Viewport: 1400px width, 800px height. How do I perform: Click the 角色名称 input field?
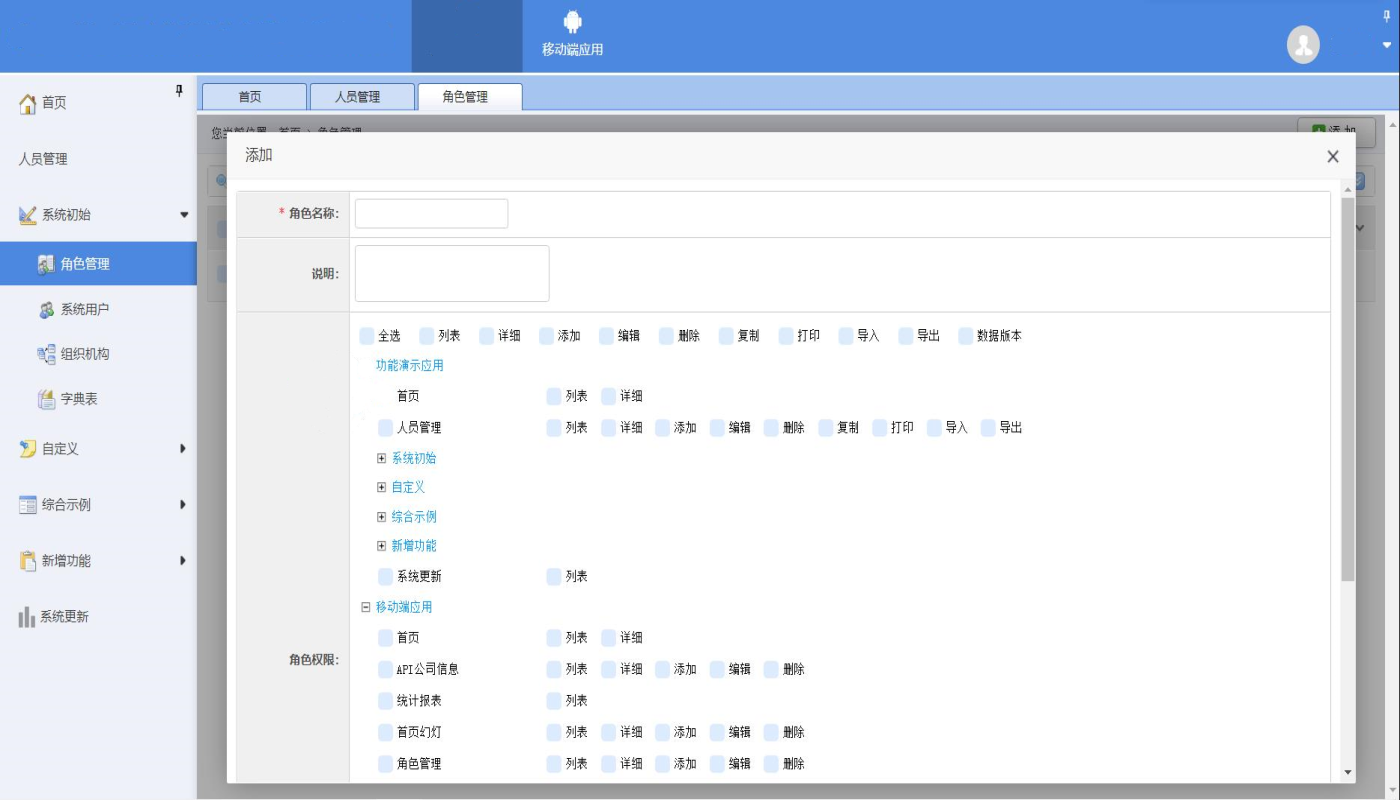431,214
